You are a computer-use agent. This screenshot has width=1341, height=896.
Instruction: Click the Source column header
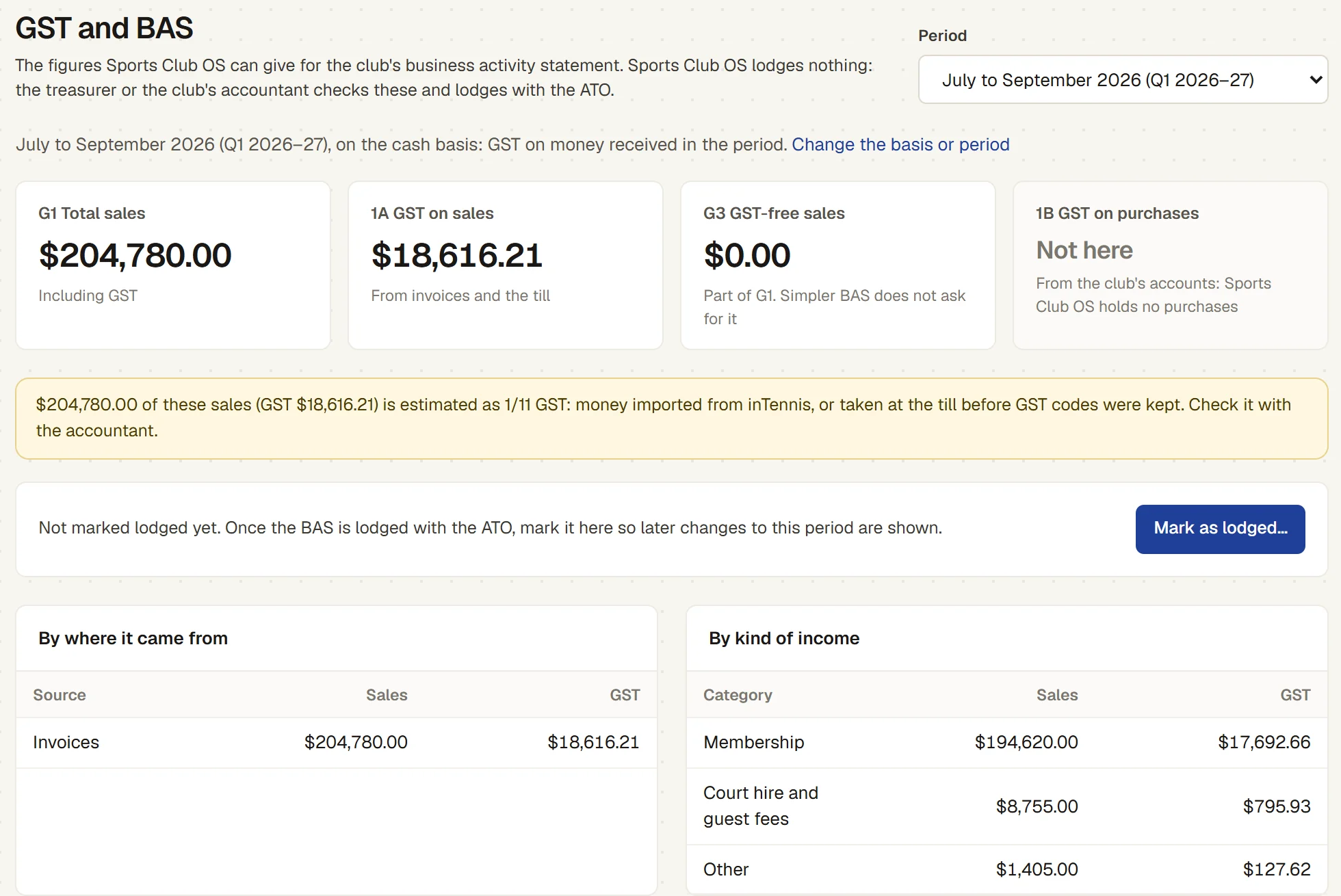pos(60,695)
